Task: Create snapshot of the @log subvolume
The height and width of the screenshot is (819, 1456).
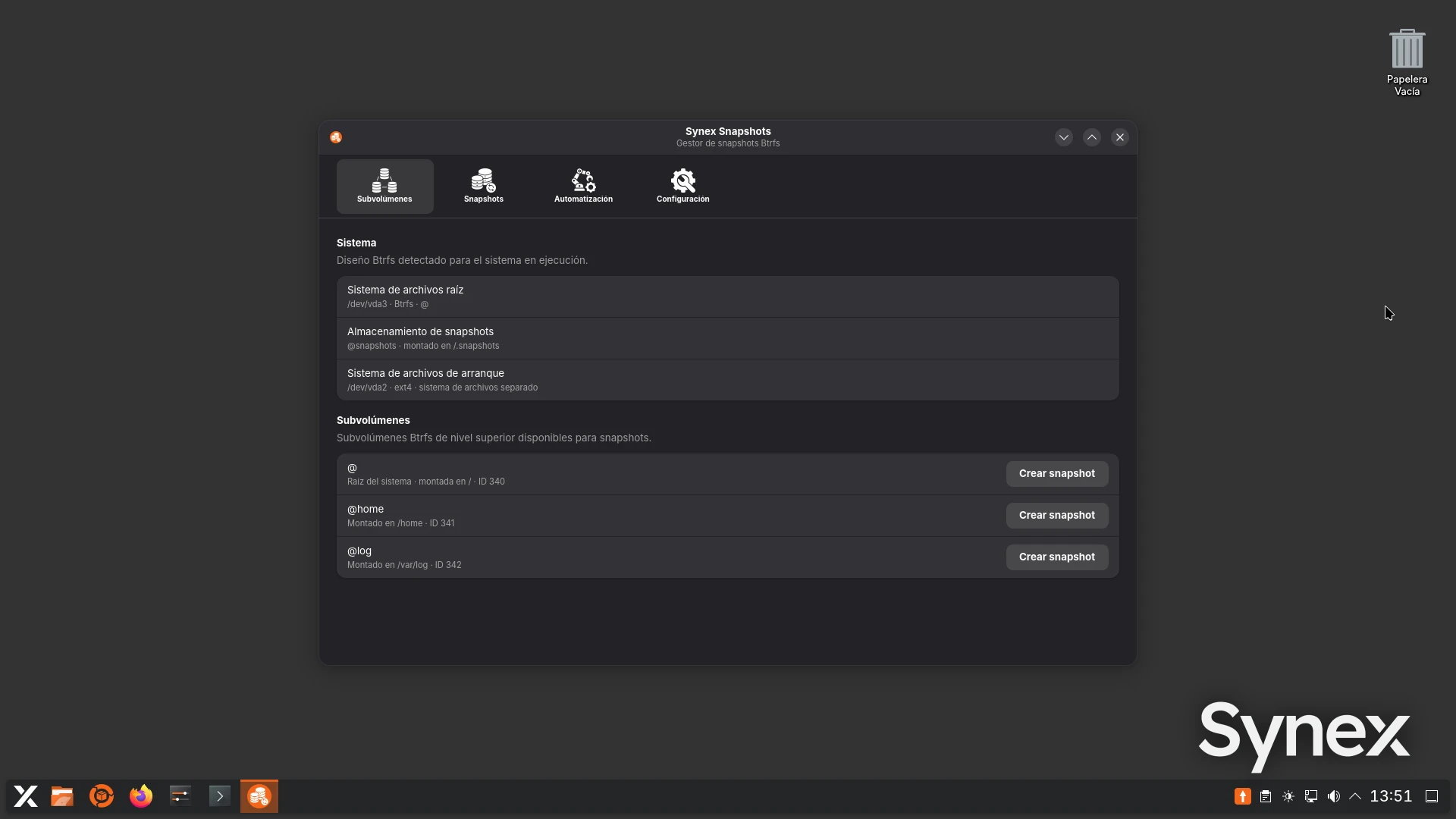Action: coord(1057,557)
